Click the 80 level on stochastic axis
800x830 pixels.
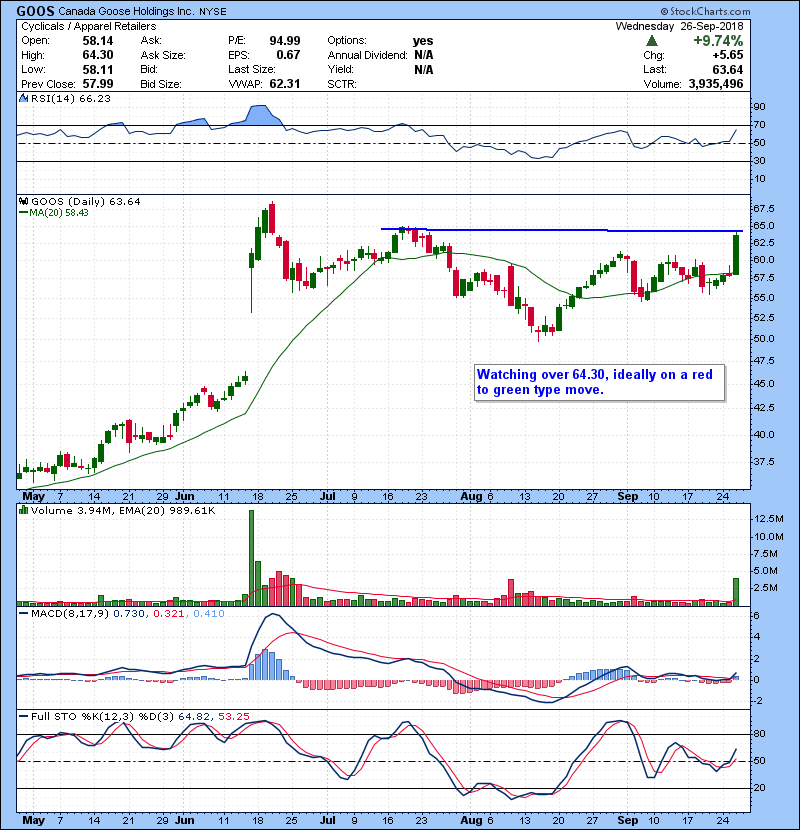pyautogui.click(x=759, y=734)
